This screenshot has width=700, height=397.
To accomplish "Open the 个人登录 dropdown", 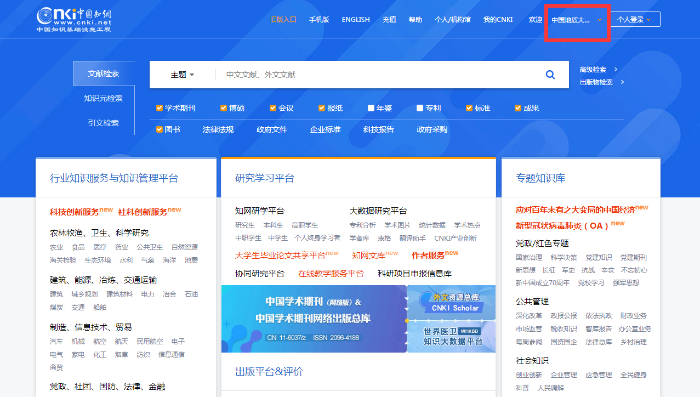I will click(x=635, y=20).
